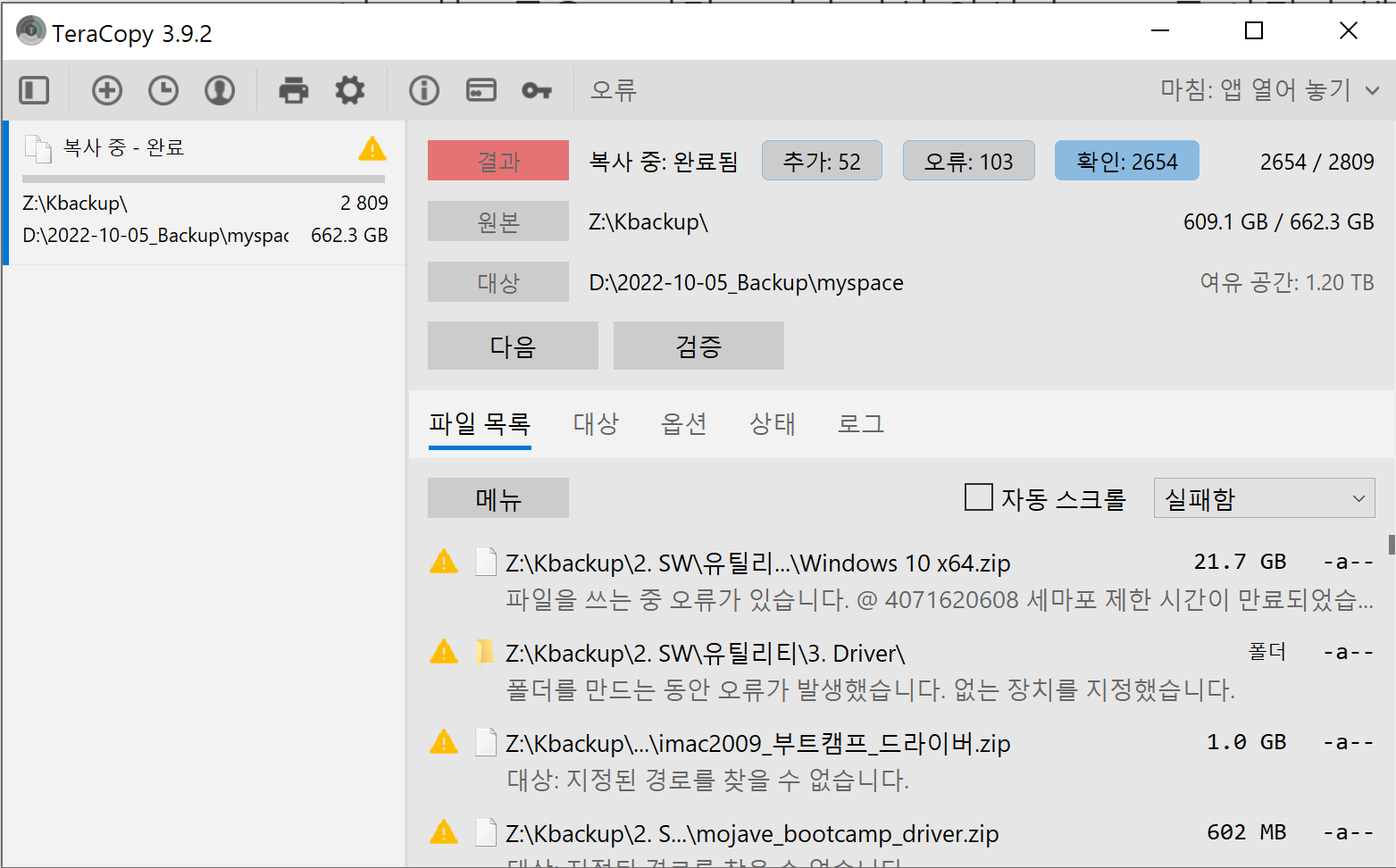Select the imac2009_부트캠프_드라이버.zip row
This screenshot has width=1396, height=868.
[x=900, y=761]
